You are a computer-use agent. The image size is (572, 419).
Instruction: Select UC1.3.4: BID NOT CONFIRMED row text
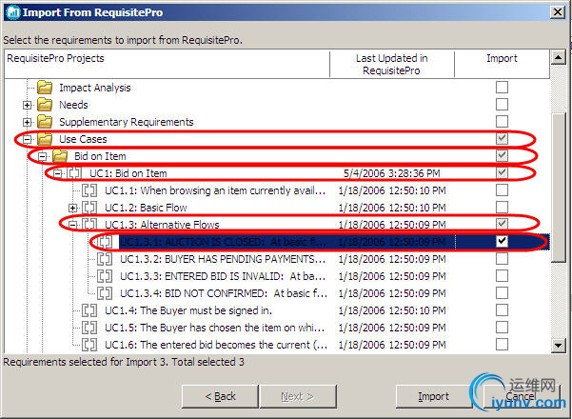[x=224, y=293]
